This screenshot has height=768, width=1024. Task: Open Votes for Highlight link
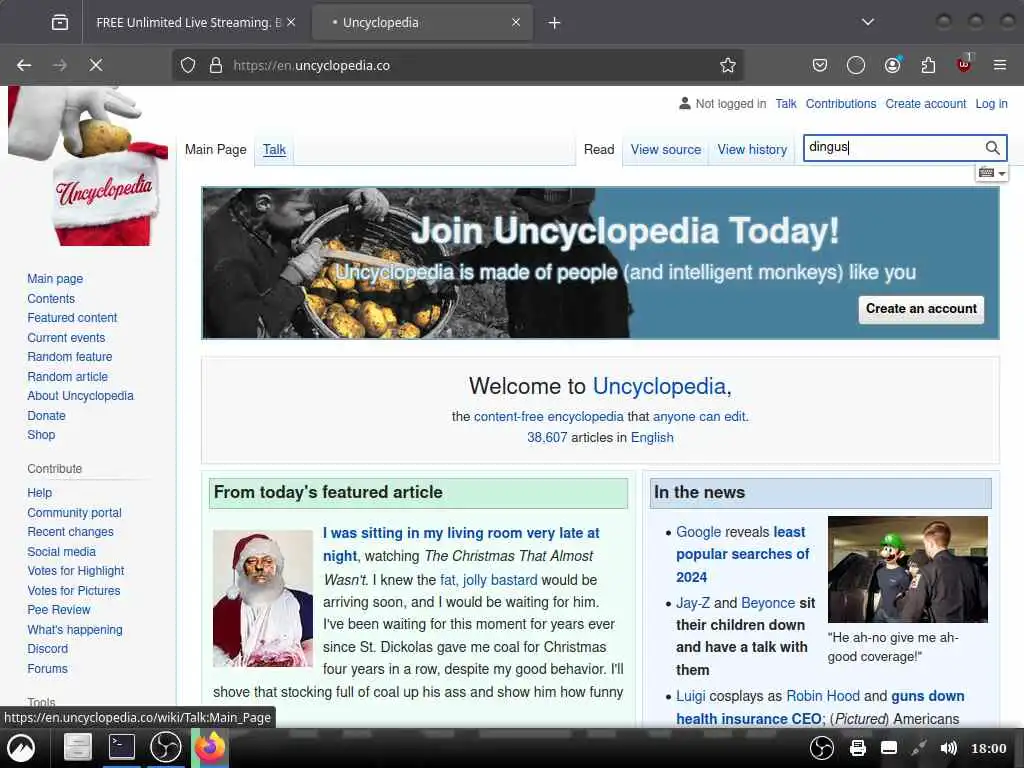[75, 571]
